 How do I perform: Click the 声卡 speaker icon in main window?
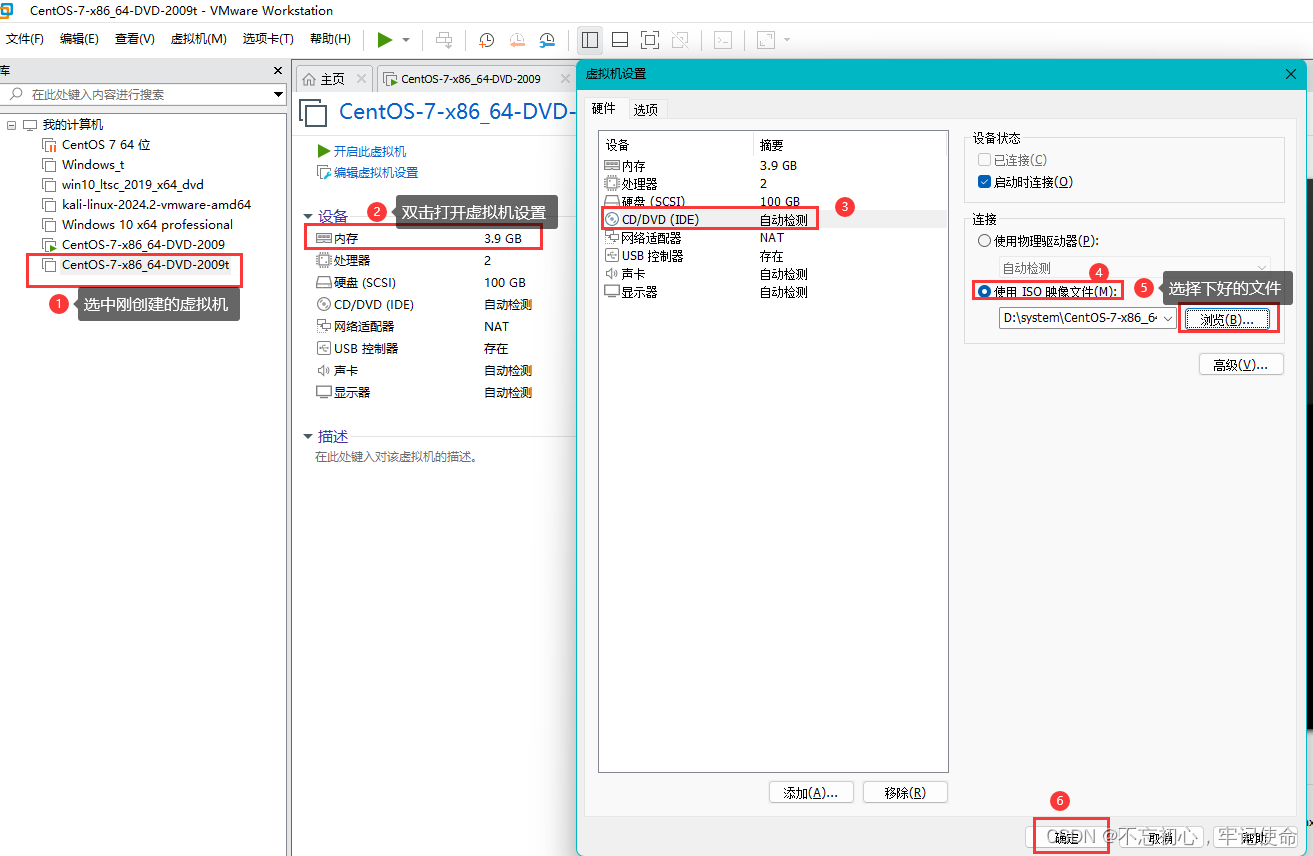[323, 370]
